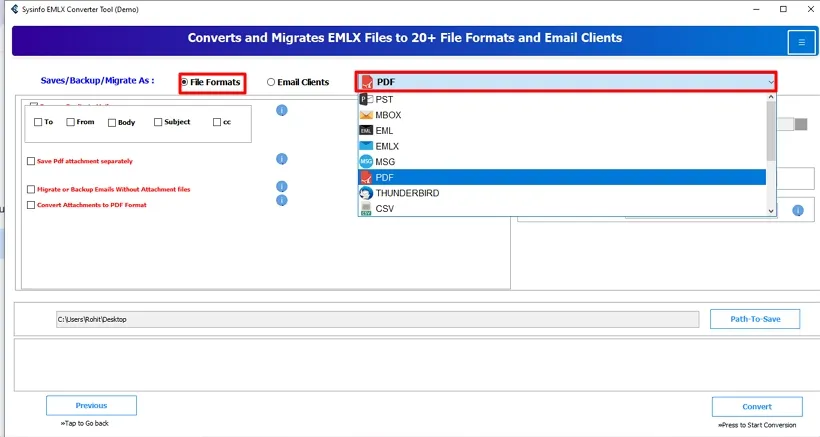
Task: Click the CSV file icon
Action: [366, 209]
